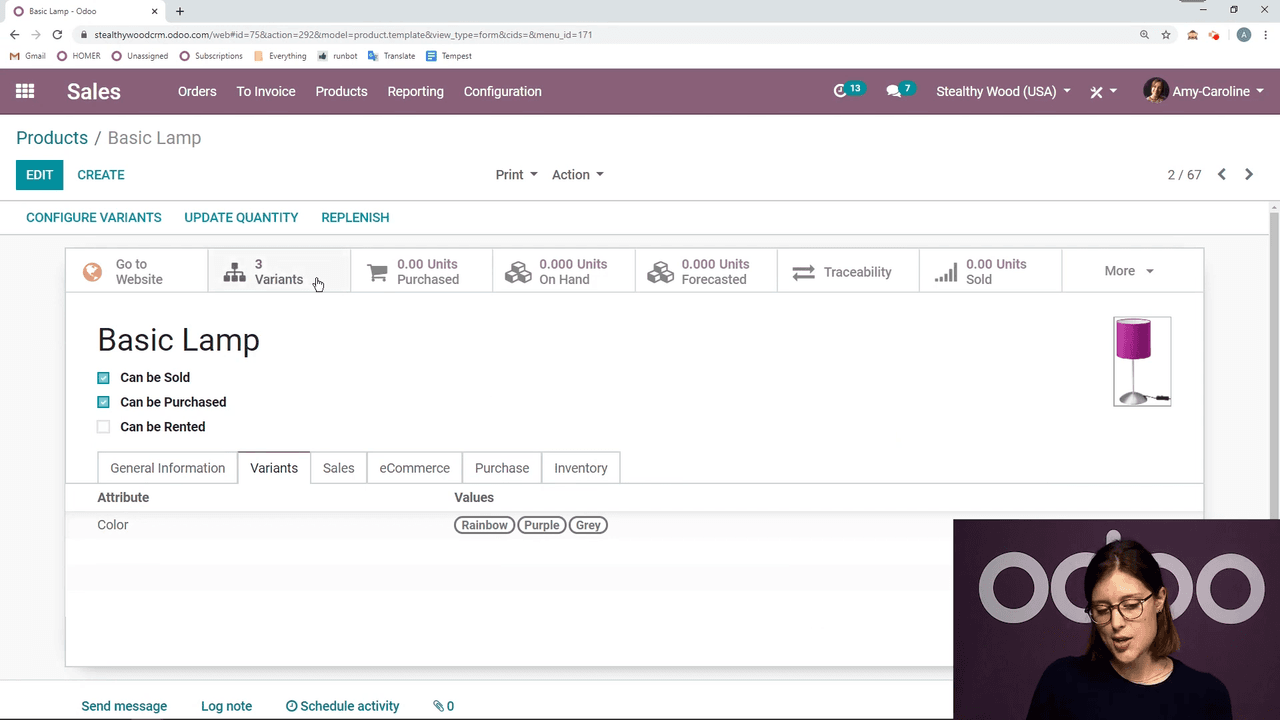Open the Configuration menu
The height and width of the screenshot is (720, 1280).
(x=502, y=91)
